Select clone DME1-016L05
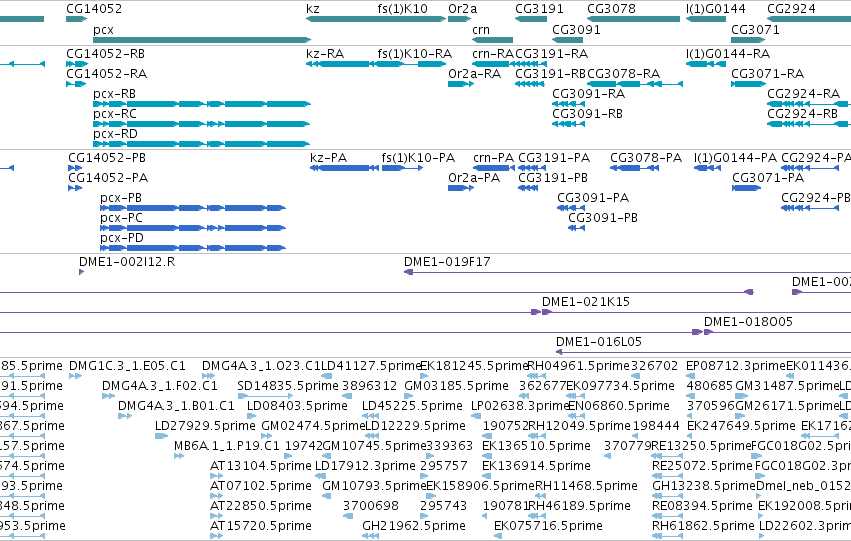Viewport: 851px width, 541px height. coord(703,352)
